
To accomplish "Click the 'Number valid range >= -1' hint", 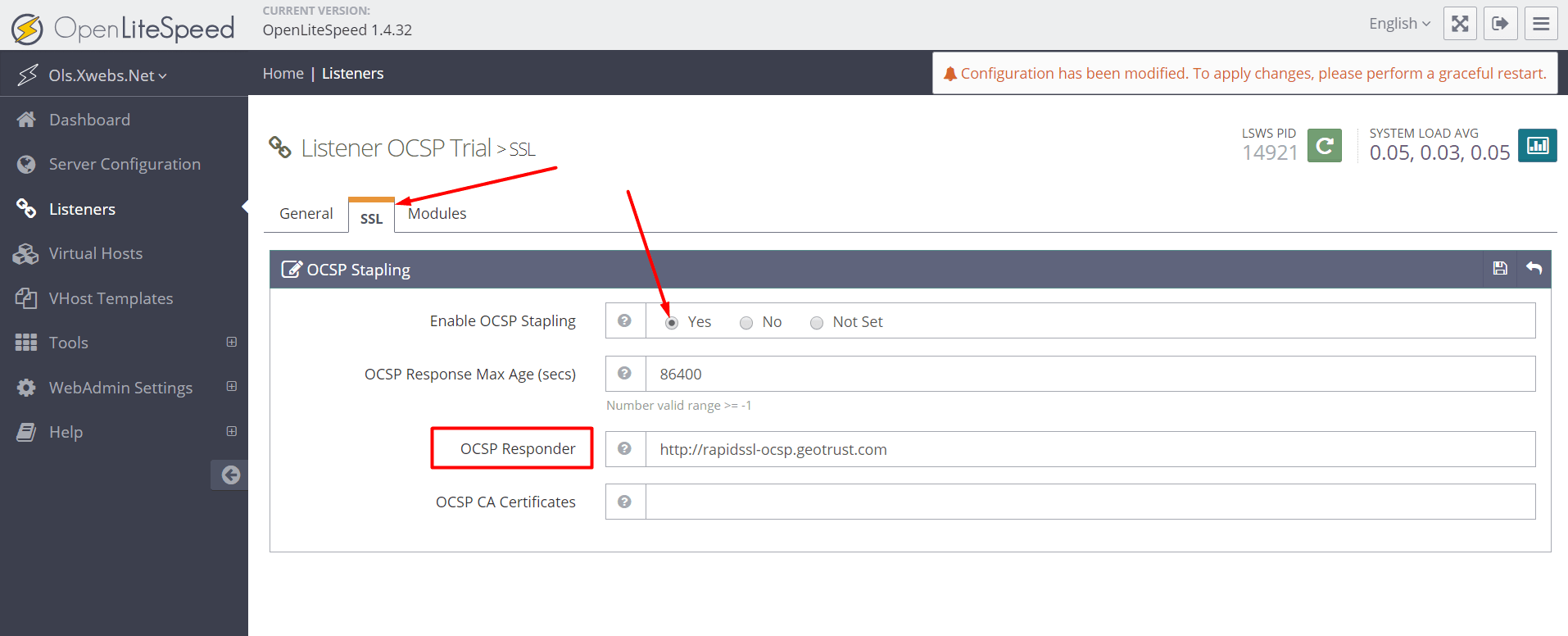I will point(678,406).
